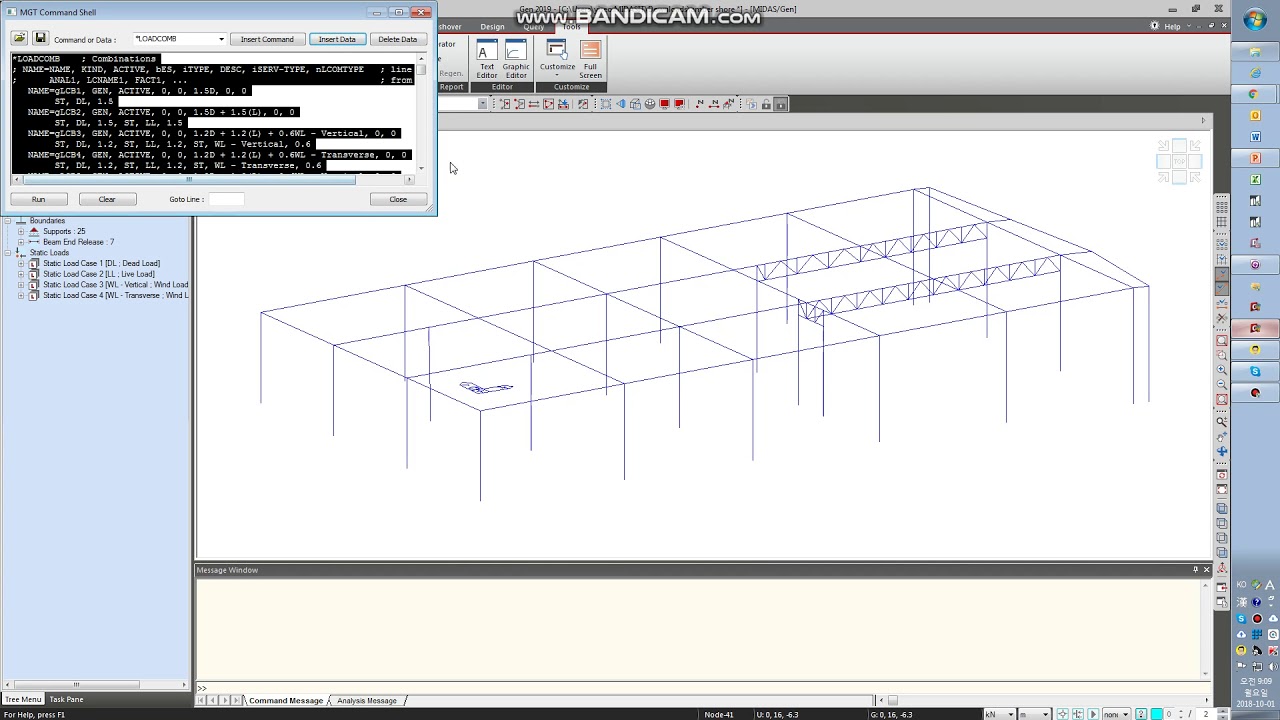Click the play arrow icon in status bar
Viewport: 1280px width, 720px height.
1093,714
